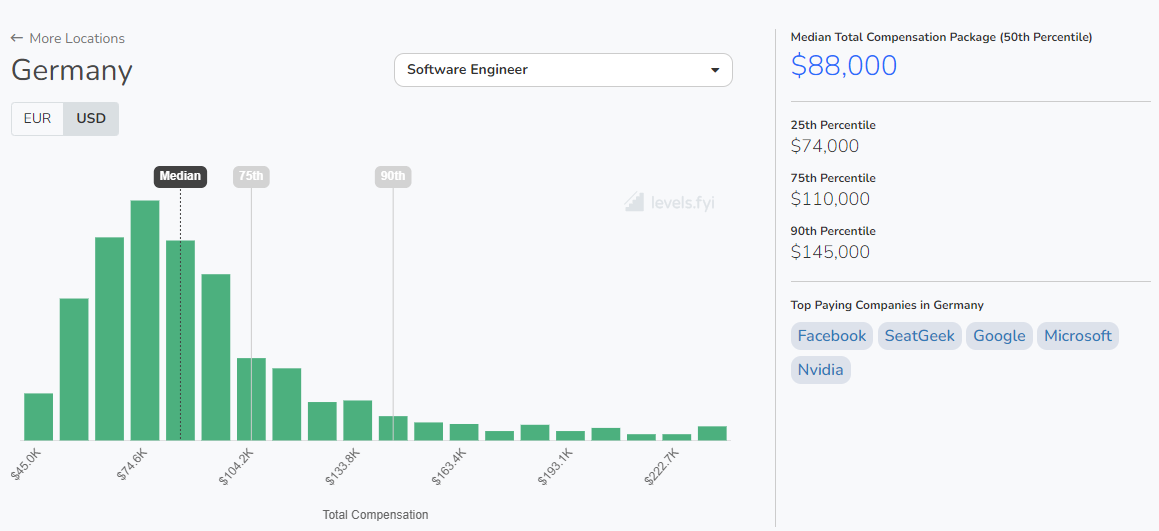
Task: Select the USD currency toggle
Action: [91, 118]
